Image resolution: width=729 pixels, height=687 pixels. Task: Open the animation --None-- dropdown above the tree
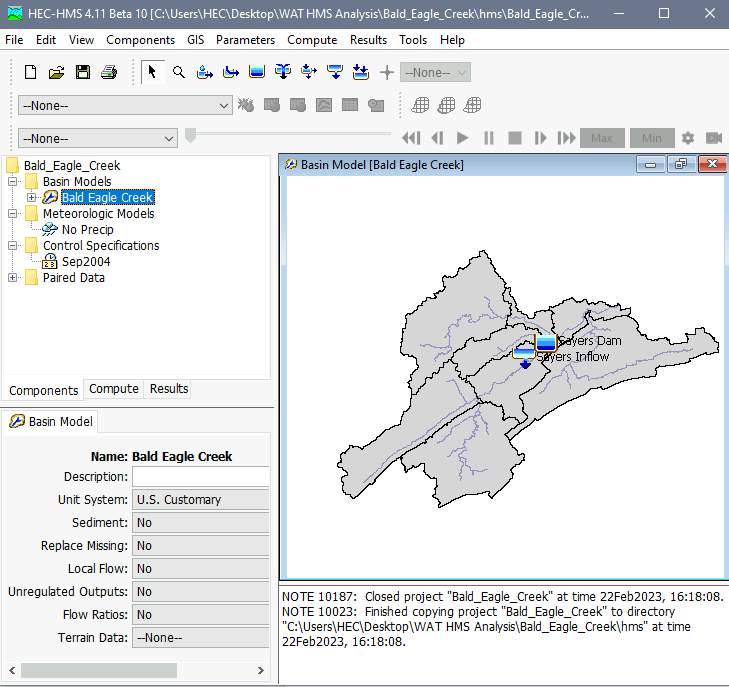pos(98,139)
